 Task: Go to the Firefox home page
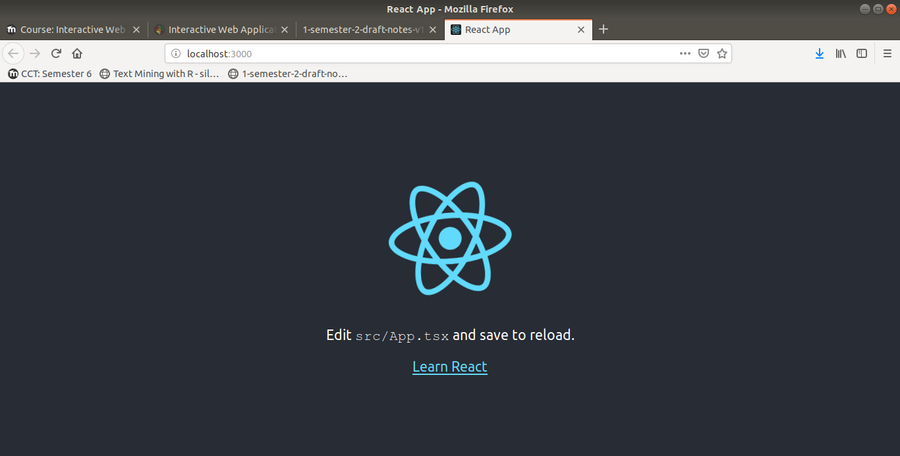(x=77, y=53)
